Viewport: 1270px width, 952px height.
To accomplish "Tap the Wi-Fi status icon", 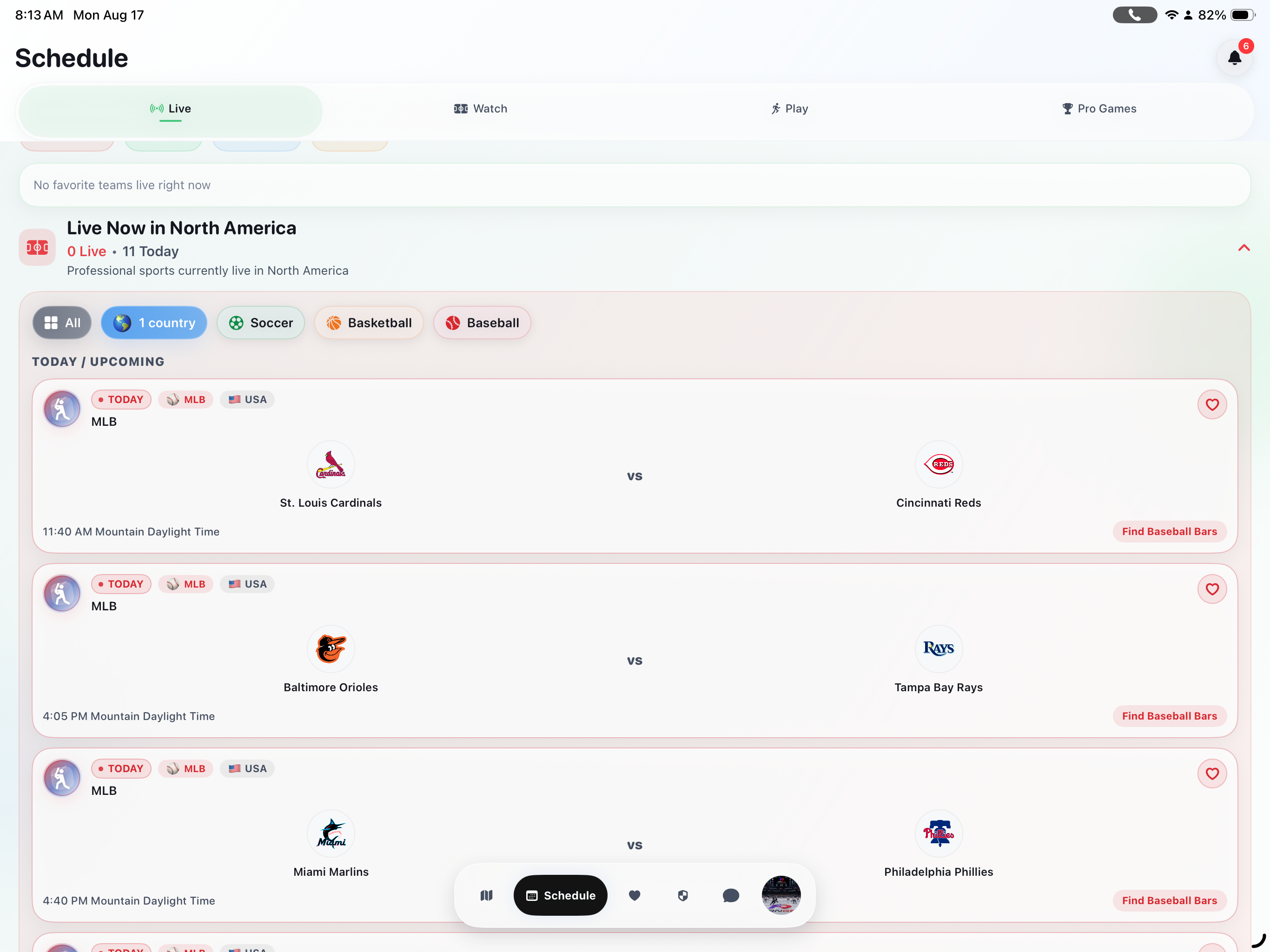I will pos(1171,15).
